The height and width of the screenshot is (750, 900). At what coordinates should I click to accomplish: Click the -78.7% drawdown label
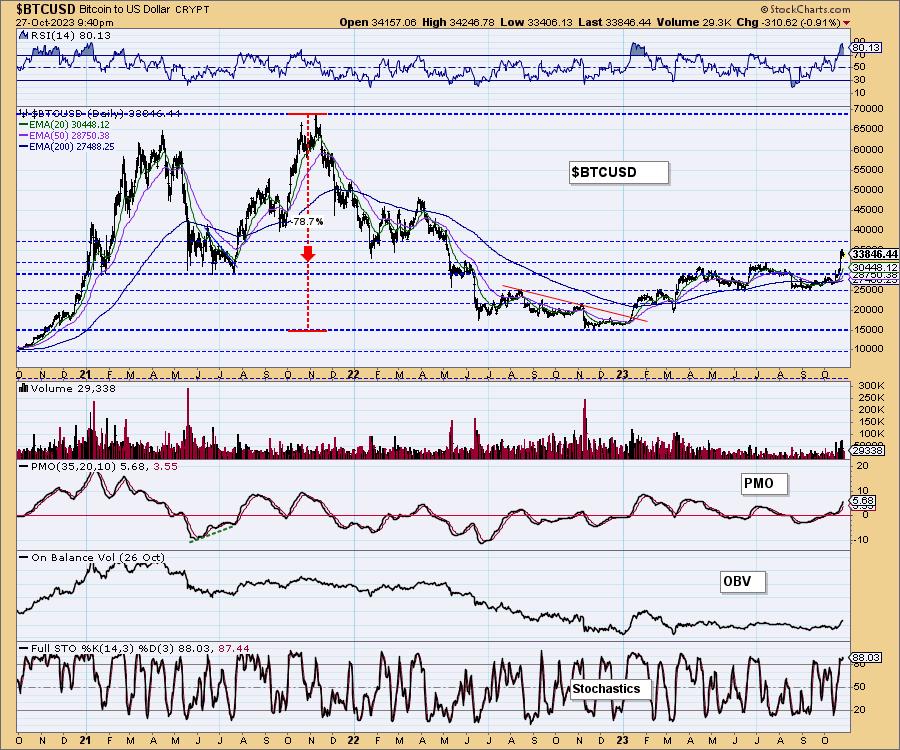pyautogui.click(x=307, y=221)
